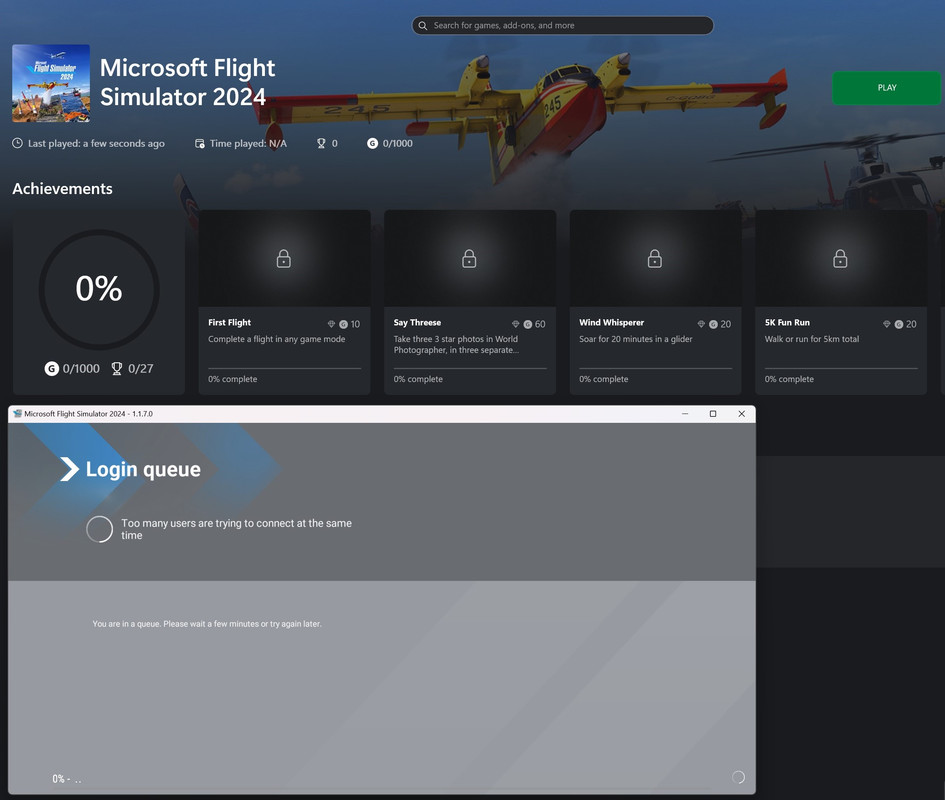Click gamerscore icon showing 20 on 5K Fun Run
The image size is (945, 800).
[899, 324]
